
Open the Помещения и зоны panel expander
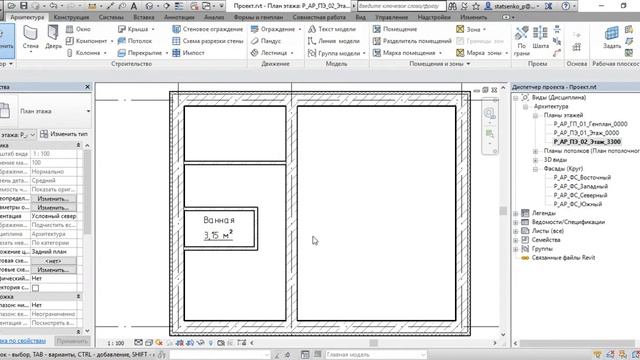click(x=468, y=64)
